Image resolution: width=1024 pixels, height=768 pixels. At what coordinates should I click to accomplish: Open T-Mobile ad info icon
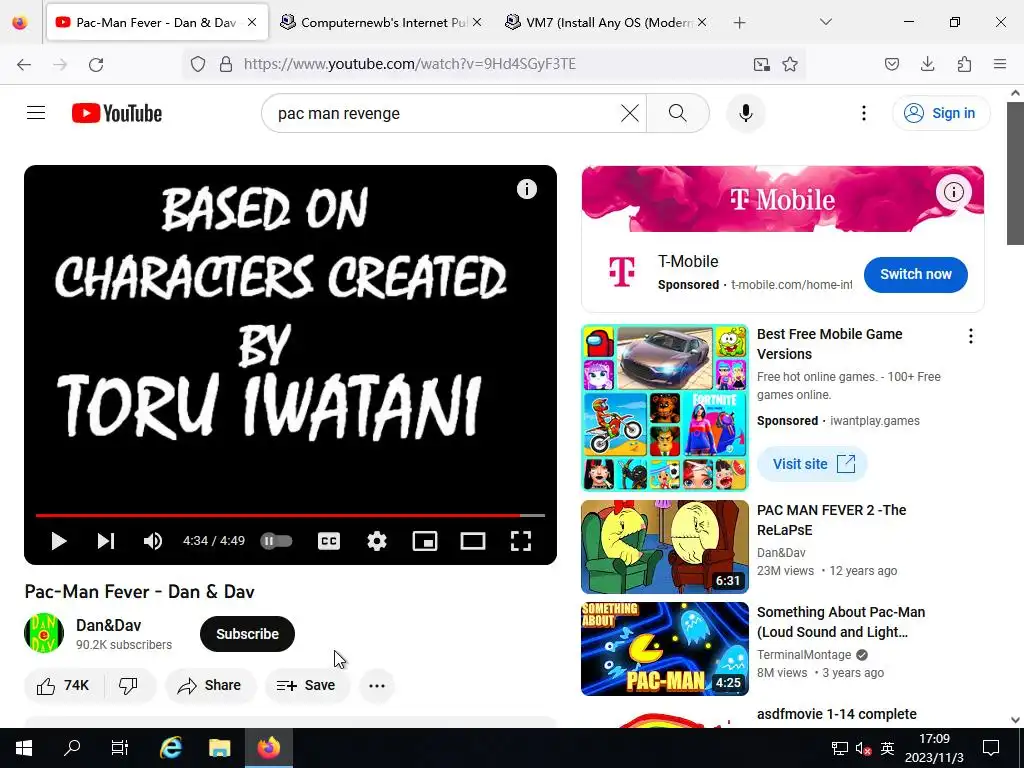tap(953, 192)
